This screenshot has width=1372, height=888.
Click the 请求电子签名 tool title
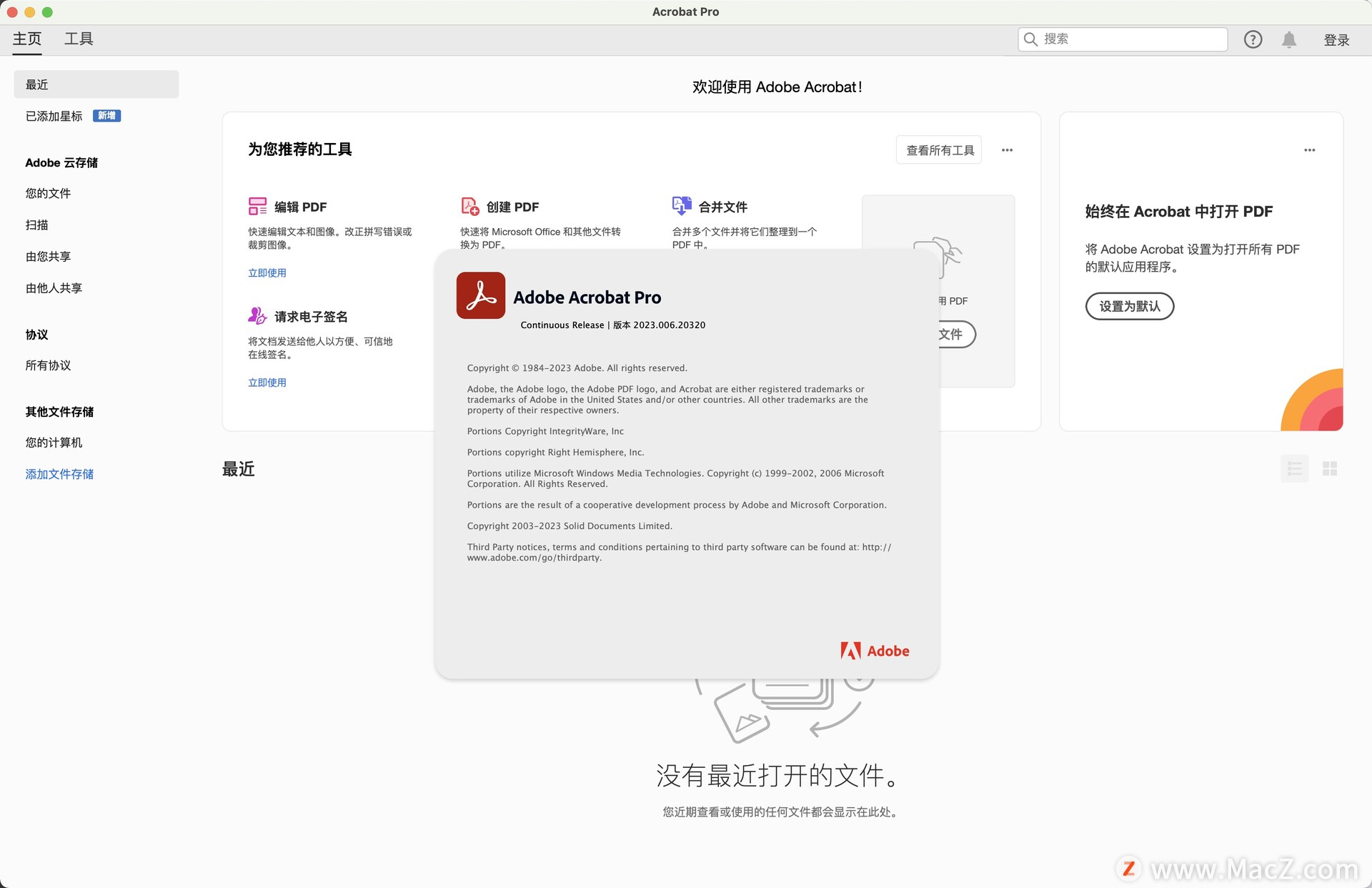pyautogui.click(x=311, y=316)
